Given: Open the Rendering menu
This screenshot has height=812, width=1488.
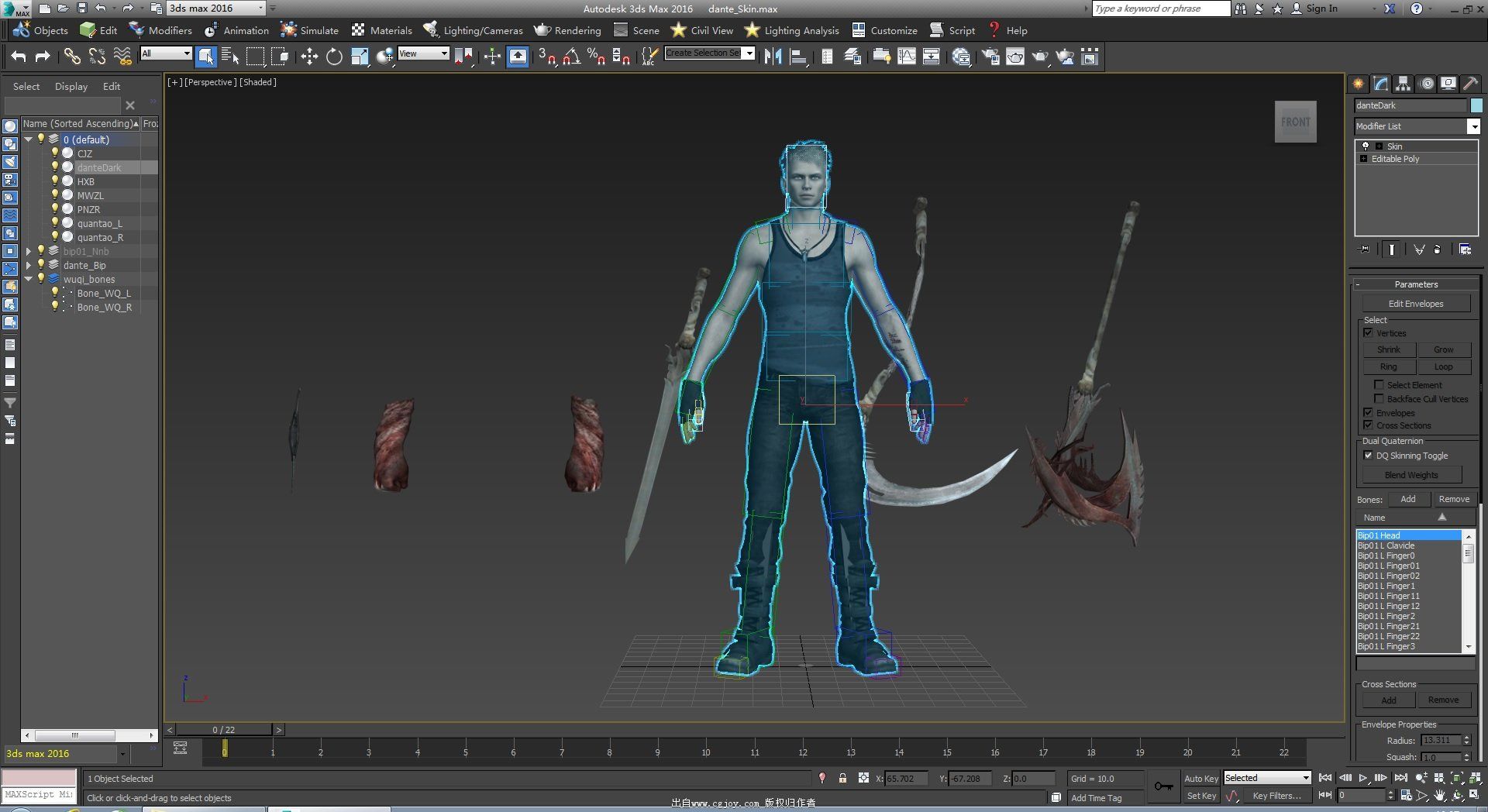Looking at the screenshot, I should [567, 30].
